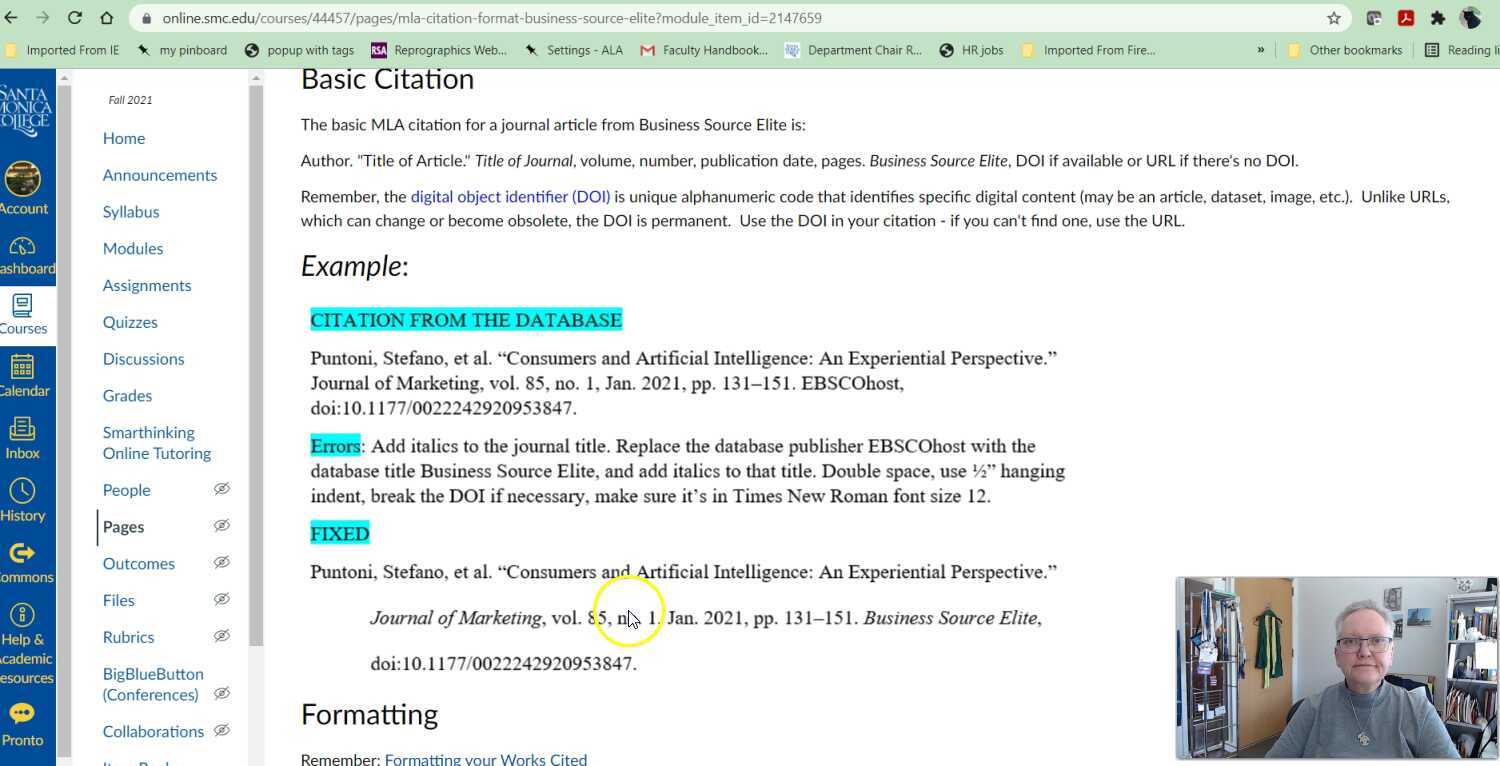Open the Adobe Acrobat extension icon
Screen dimensions: 1500x766
[x=1406, y=18]
